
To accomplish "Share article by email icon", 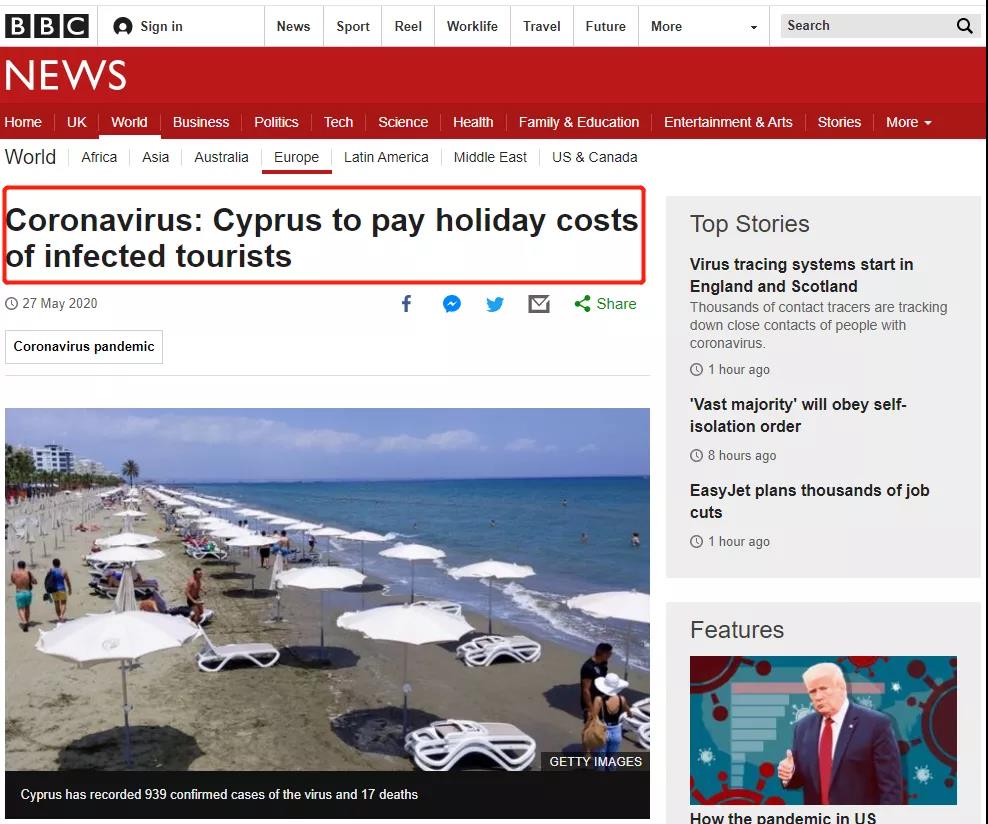I will click(x=539, y=304).
